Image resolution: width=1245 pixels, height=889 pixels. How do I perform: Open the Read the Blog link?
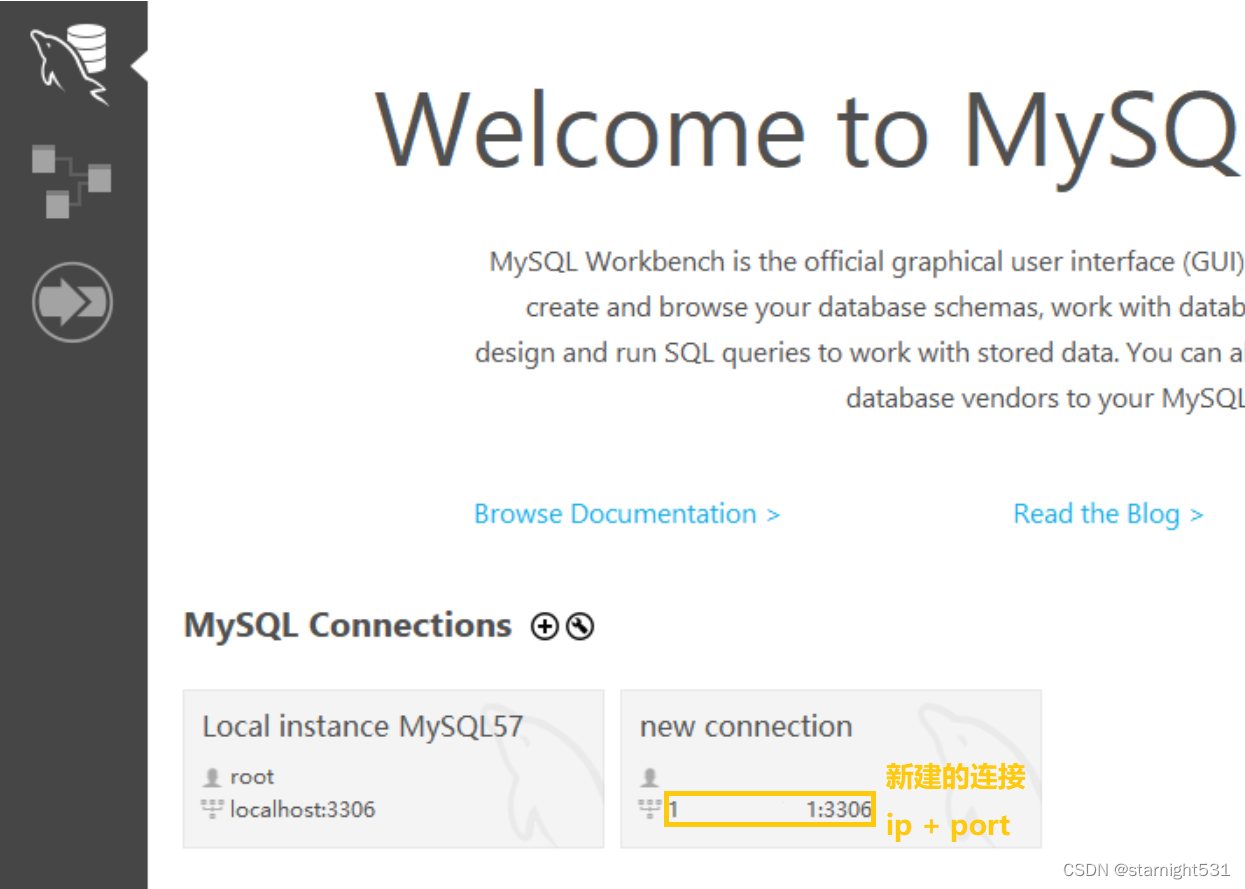point(1108,514)
